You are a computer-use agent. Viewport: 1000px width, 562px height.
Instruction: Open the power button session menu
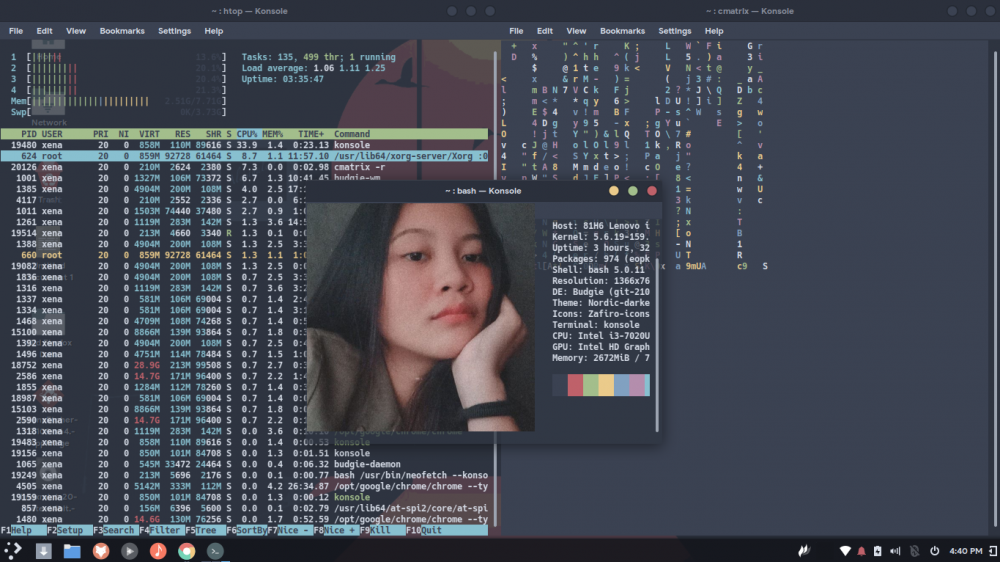[934, 551]
